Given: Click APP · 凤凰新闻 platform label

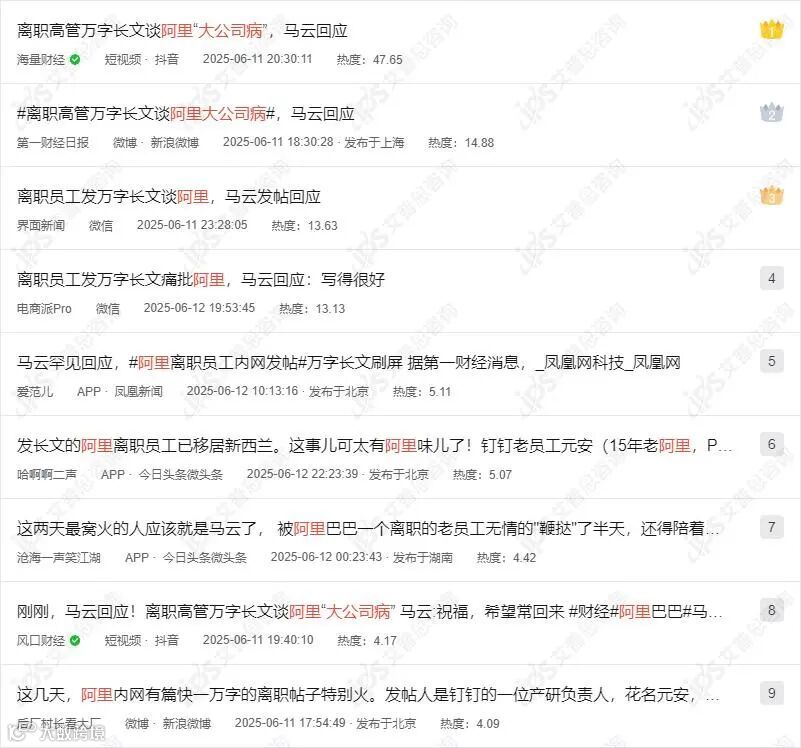Looking at the screenshot, I should 120,391.
